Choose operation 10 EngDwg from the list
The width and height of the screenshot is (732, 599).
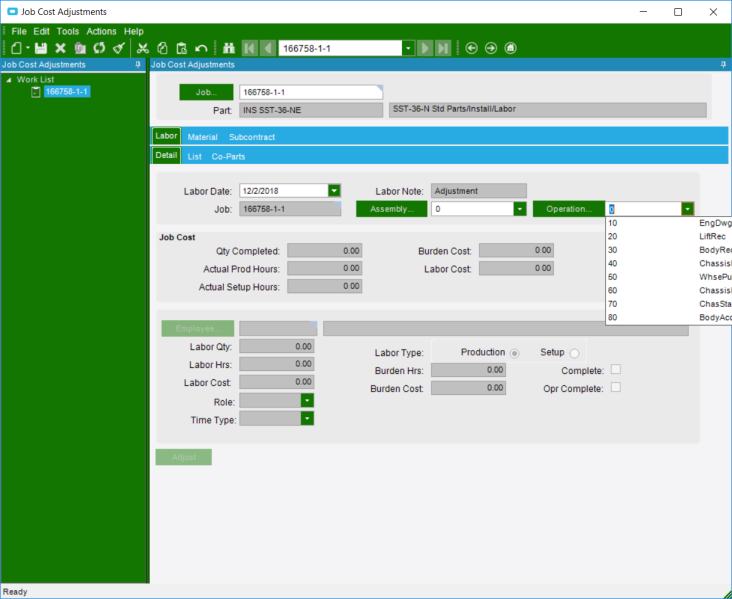669,223
